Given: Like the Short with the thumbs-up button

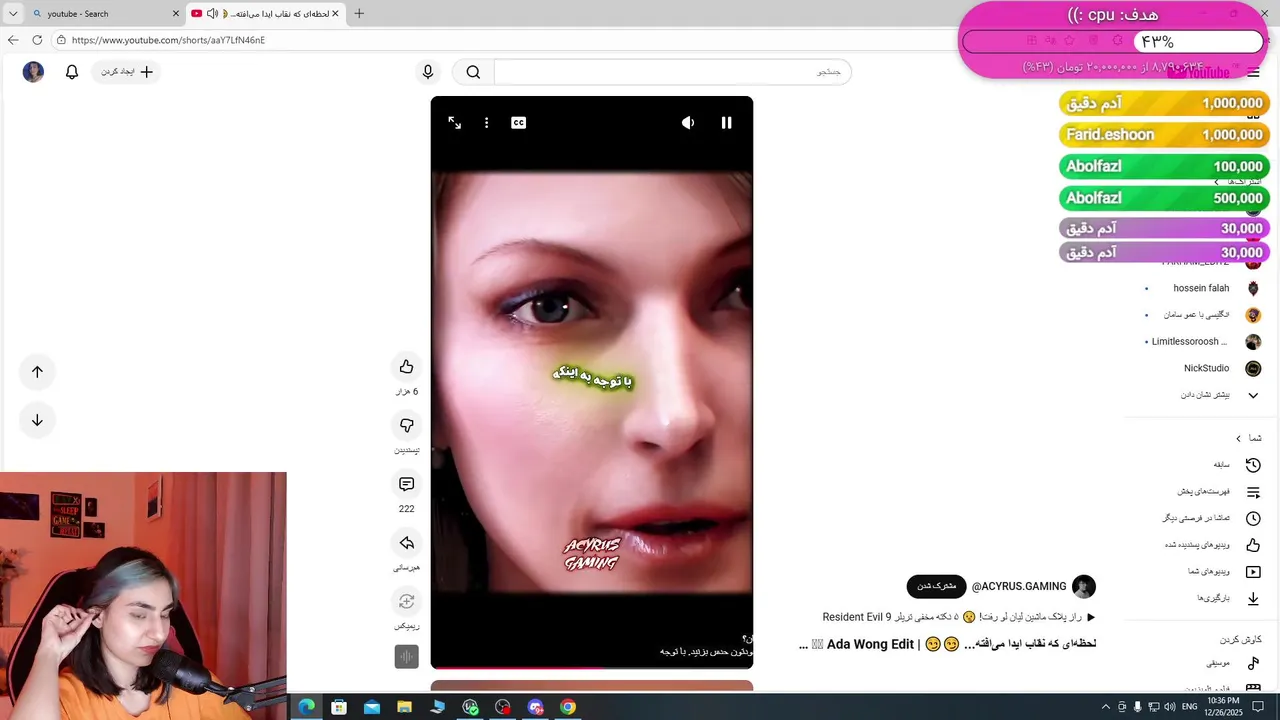Looking at the screenshot, I should click(406, 367).
